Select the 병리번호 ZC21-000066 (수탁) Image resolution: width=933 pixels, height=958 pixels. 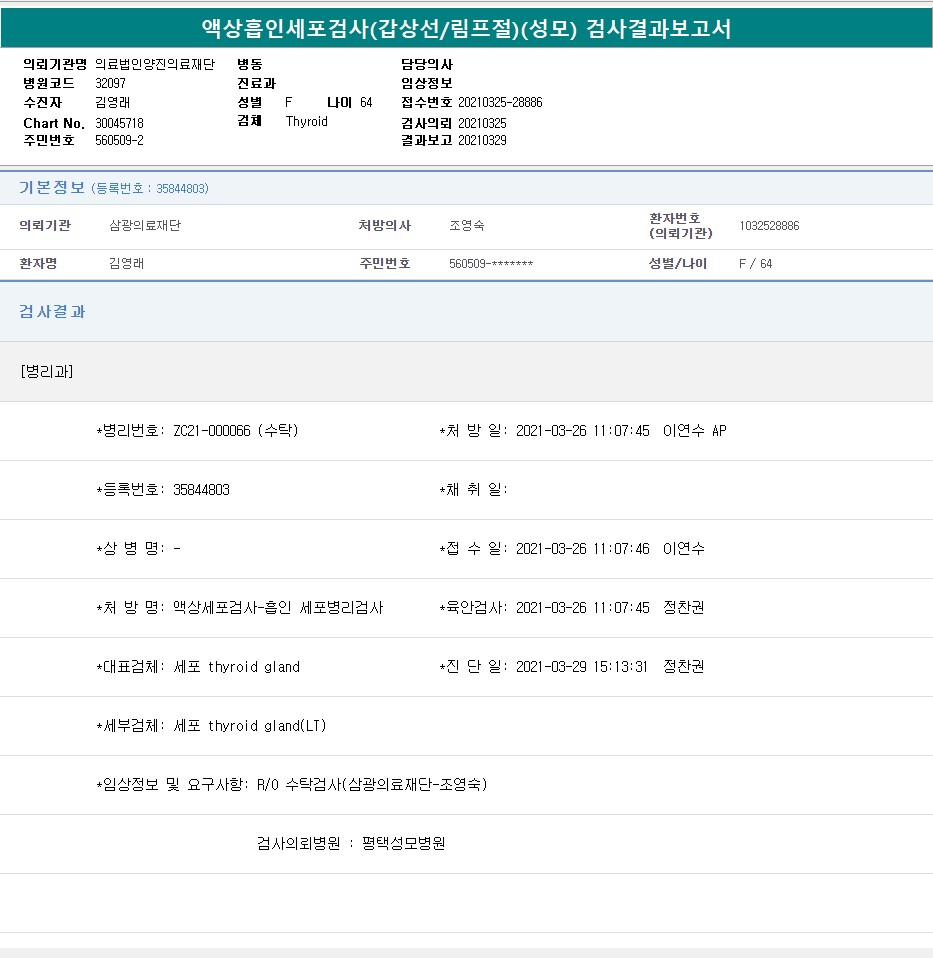[x=235, y=431]
